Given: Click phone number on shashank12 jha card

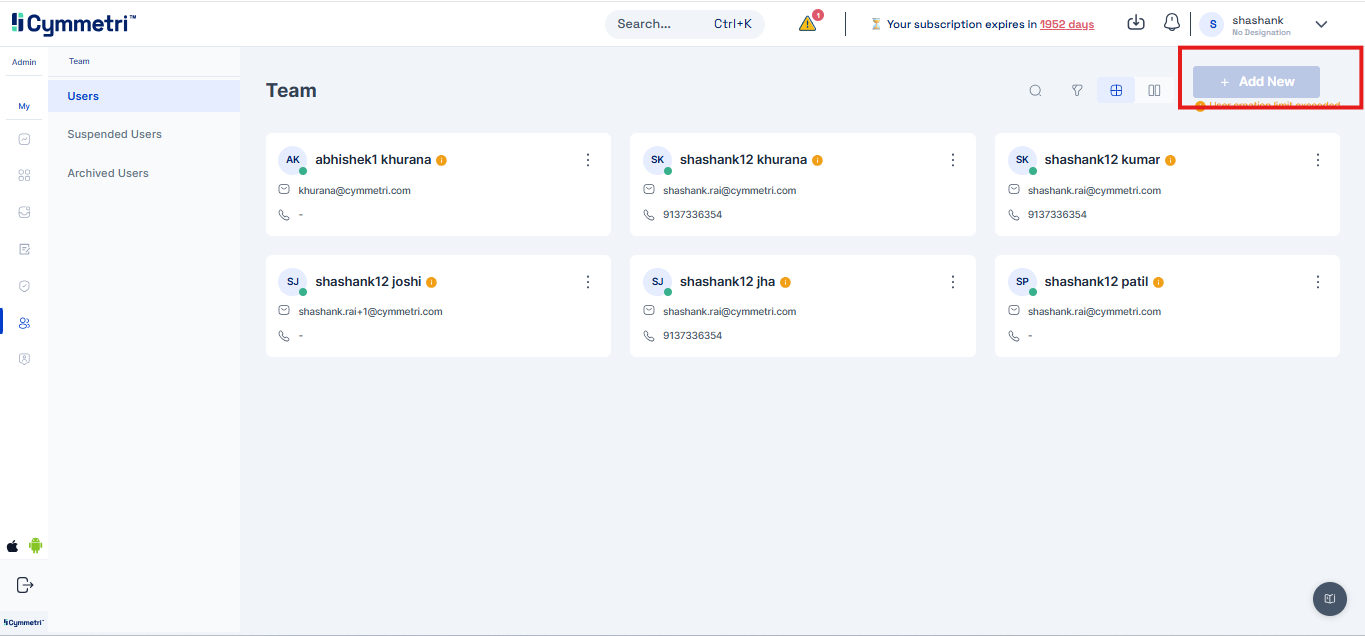Looking at the screenshot, I should click(x=692, y=336).
